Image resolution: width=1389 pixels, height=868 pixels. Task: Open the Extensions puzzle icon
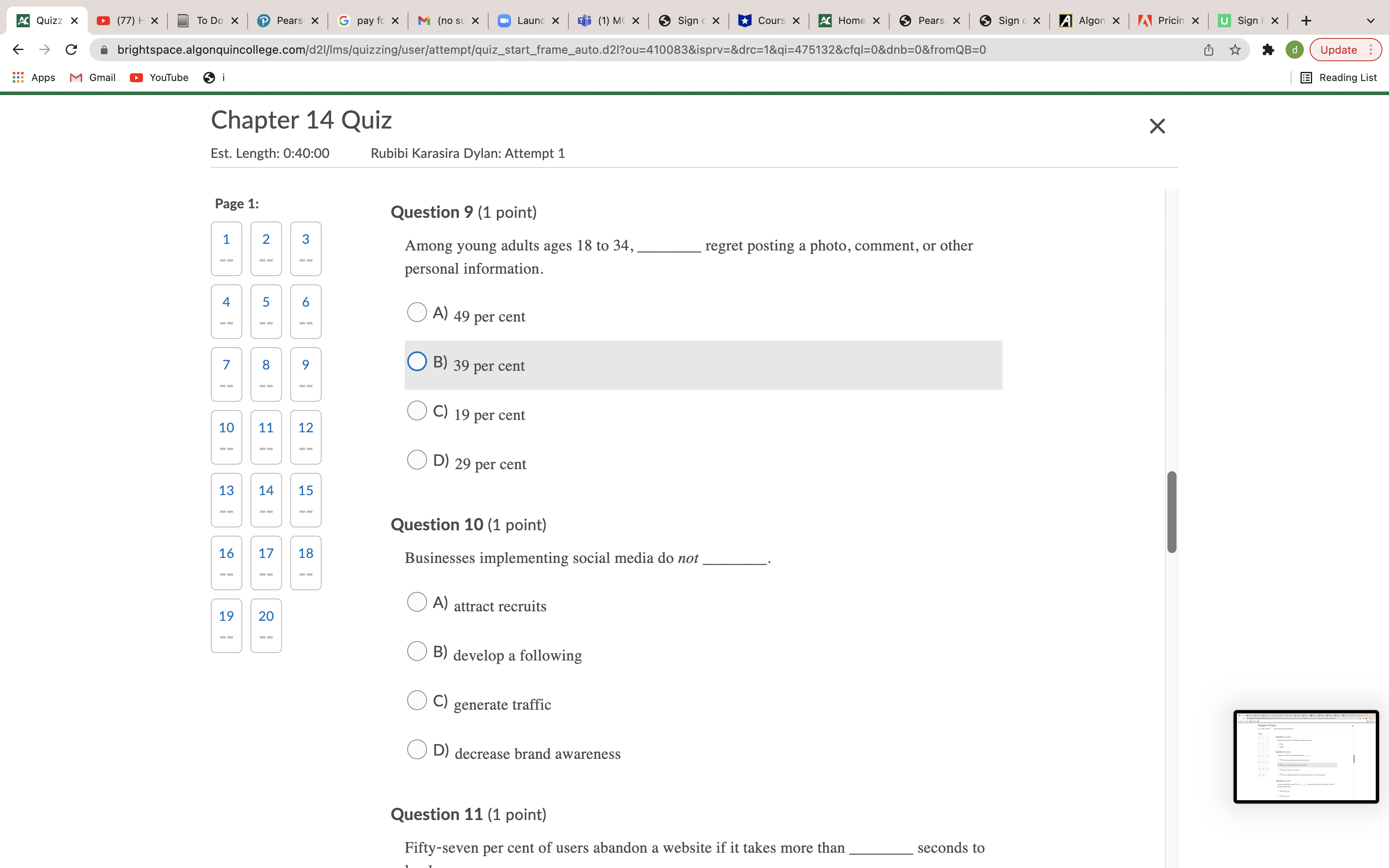[x=1268, y=50]
